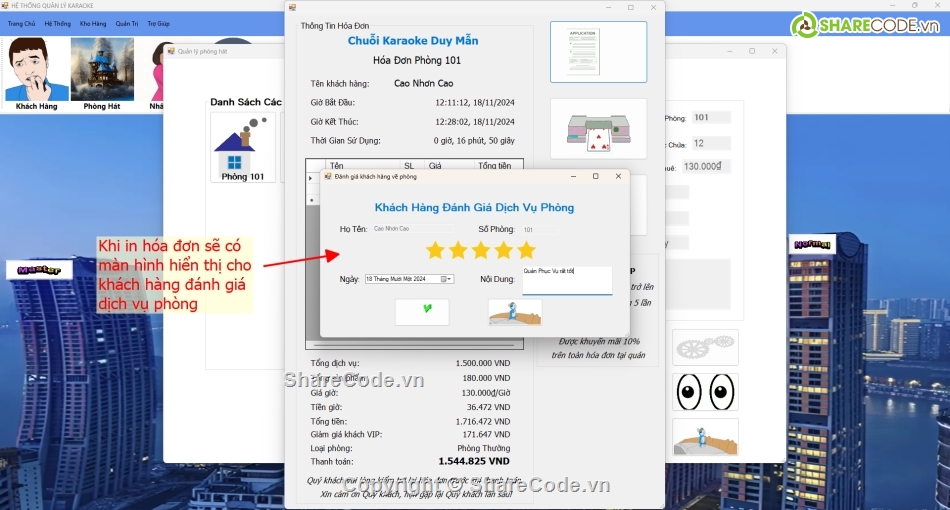Viewport: 950px width, 510px height.
Task: Click the Nội Dung comment text box
Action: [567, 280]
